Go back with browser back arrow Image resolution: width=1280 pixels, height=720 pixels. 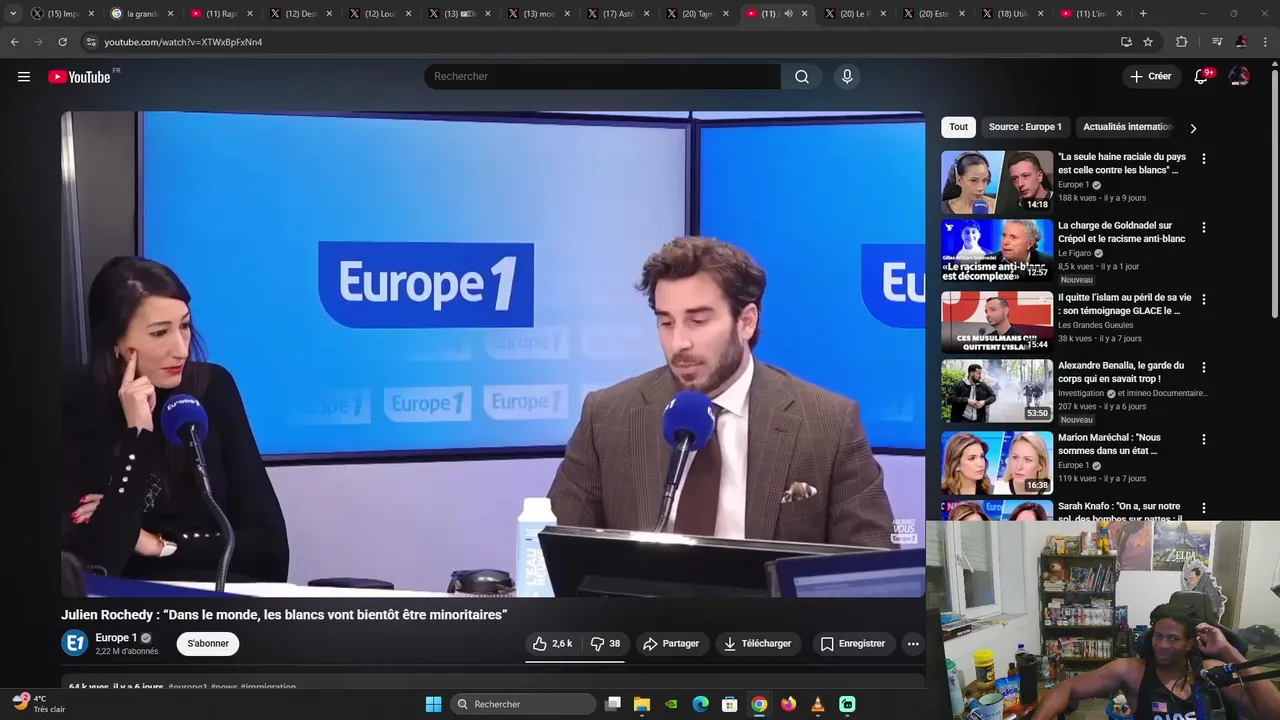(x=14, y=42)
